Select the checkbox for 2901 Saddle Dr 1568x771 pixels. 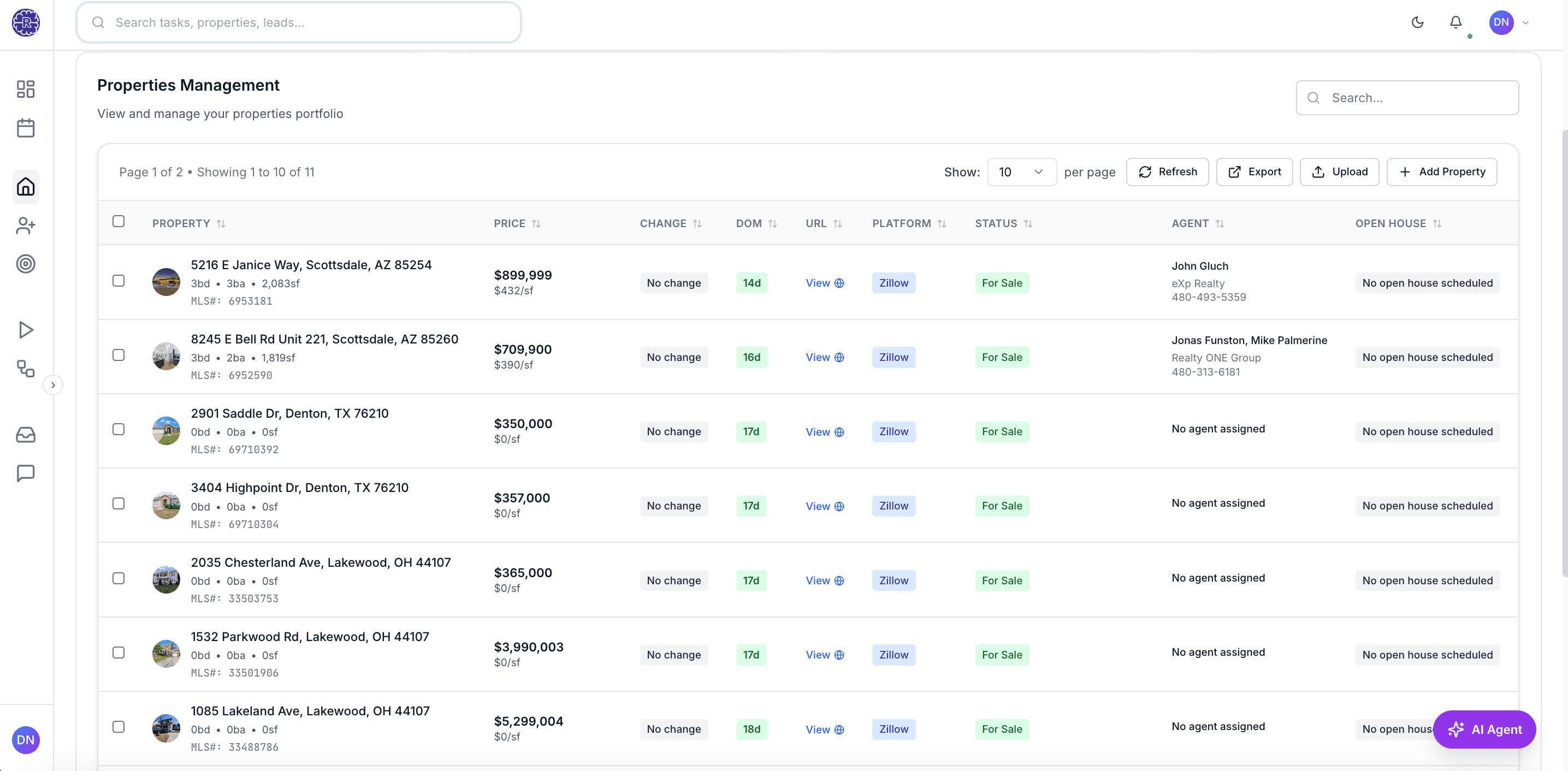(x=119, y=429)
